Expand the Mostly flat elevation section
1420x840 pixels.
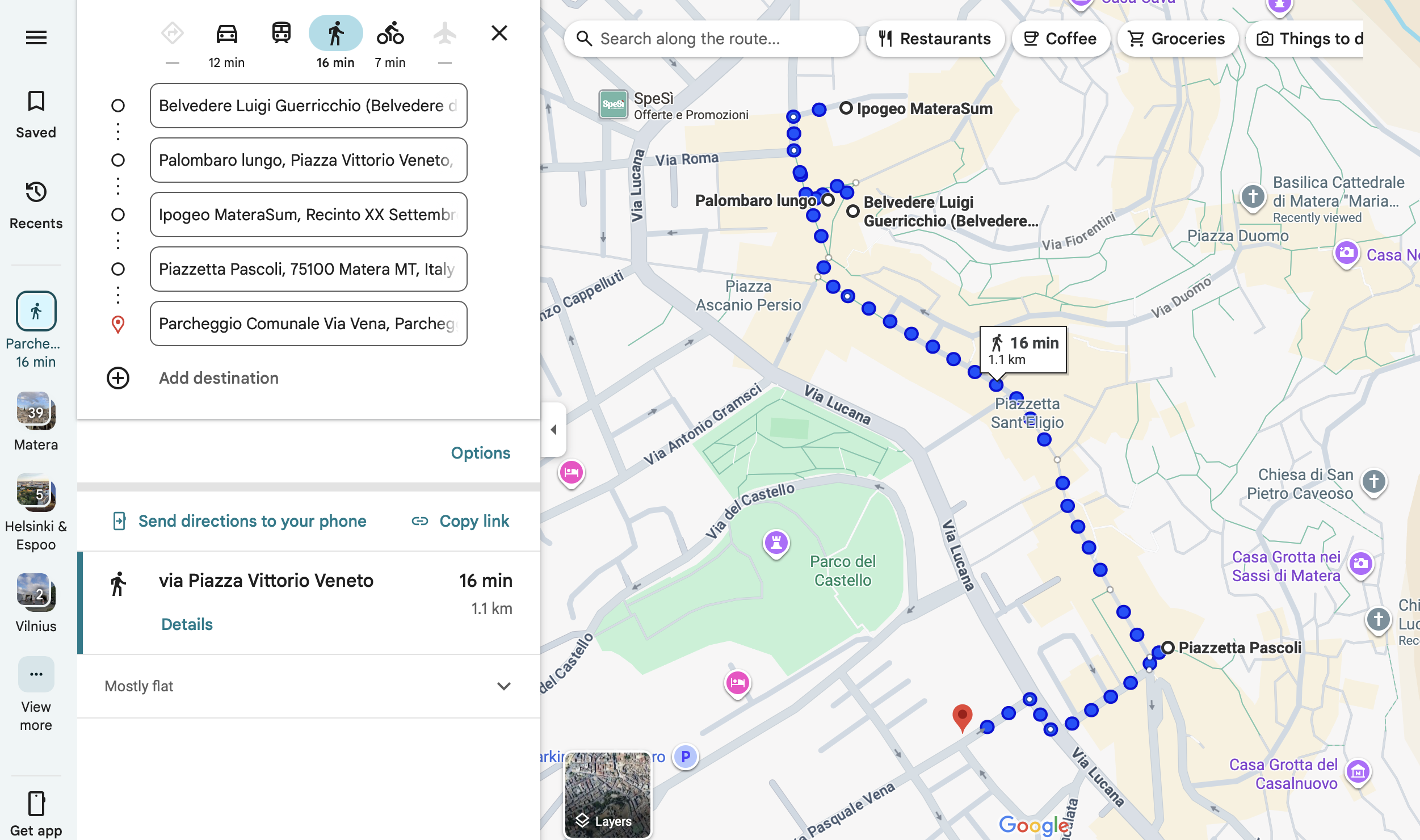[x=503, y=686]
